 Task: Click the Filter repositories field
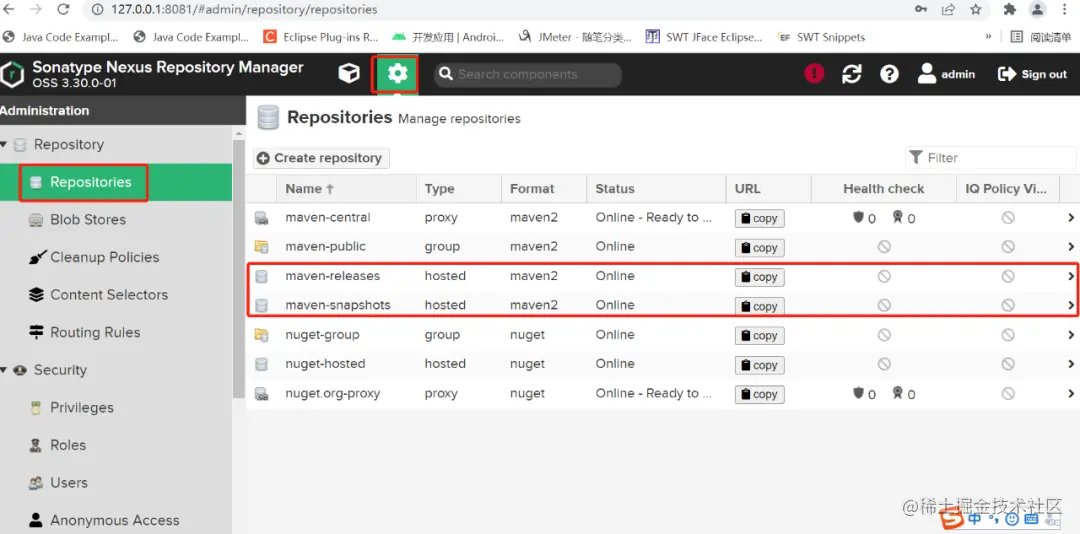click(x=990, y=158)
